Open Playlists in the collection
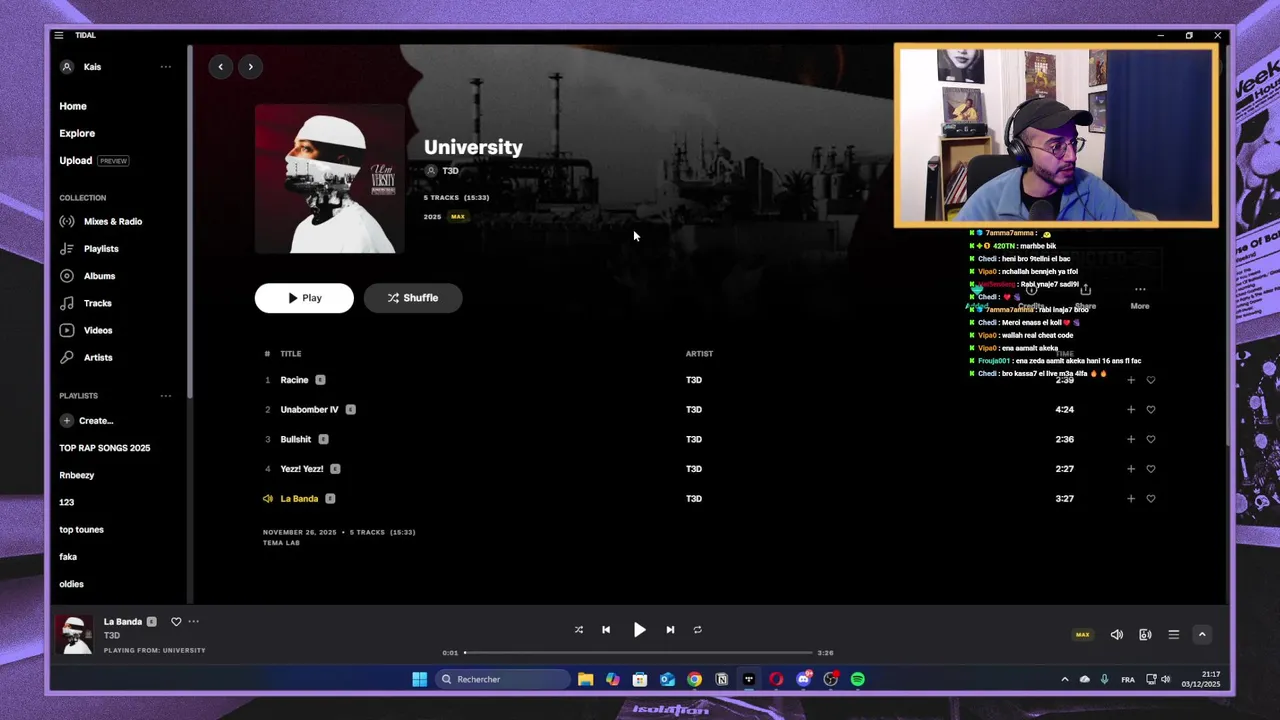Viewport: 1280px width, 720px height. point(89,249)
